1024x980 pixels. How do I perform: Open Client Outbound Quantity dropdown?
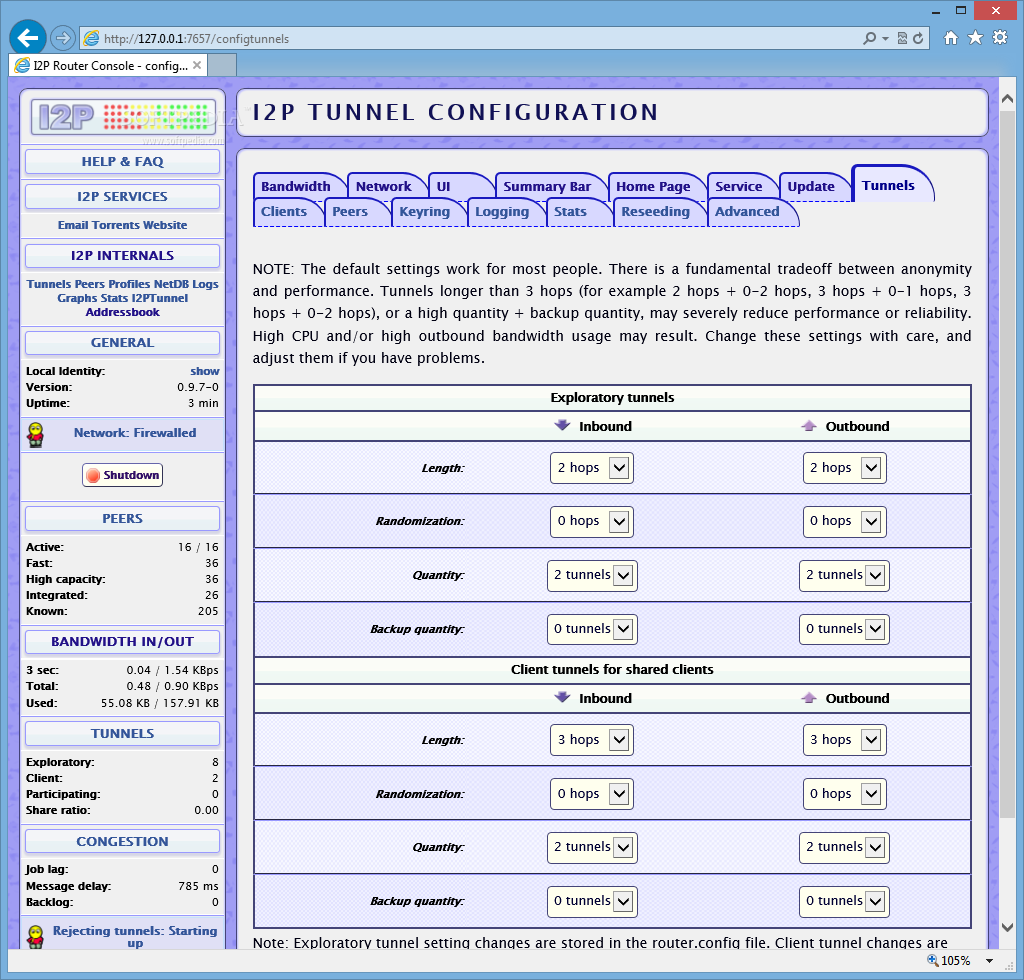tap(844, 847)
